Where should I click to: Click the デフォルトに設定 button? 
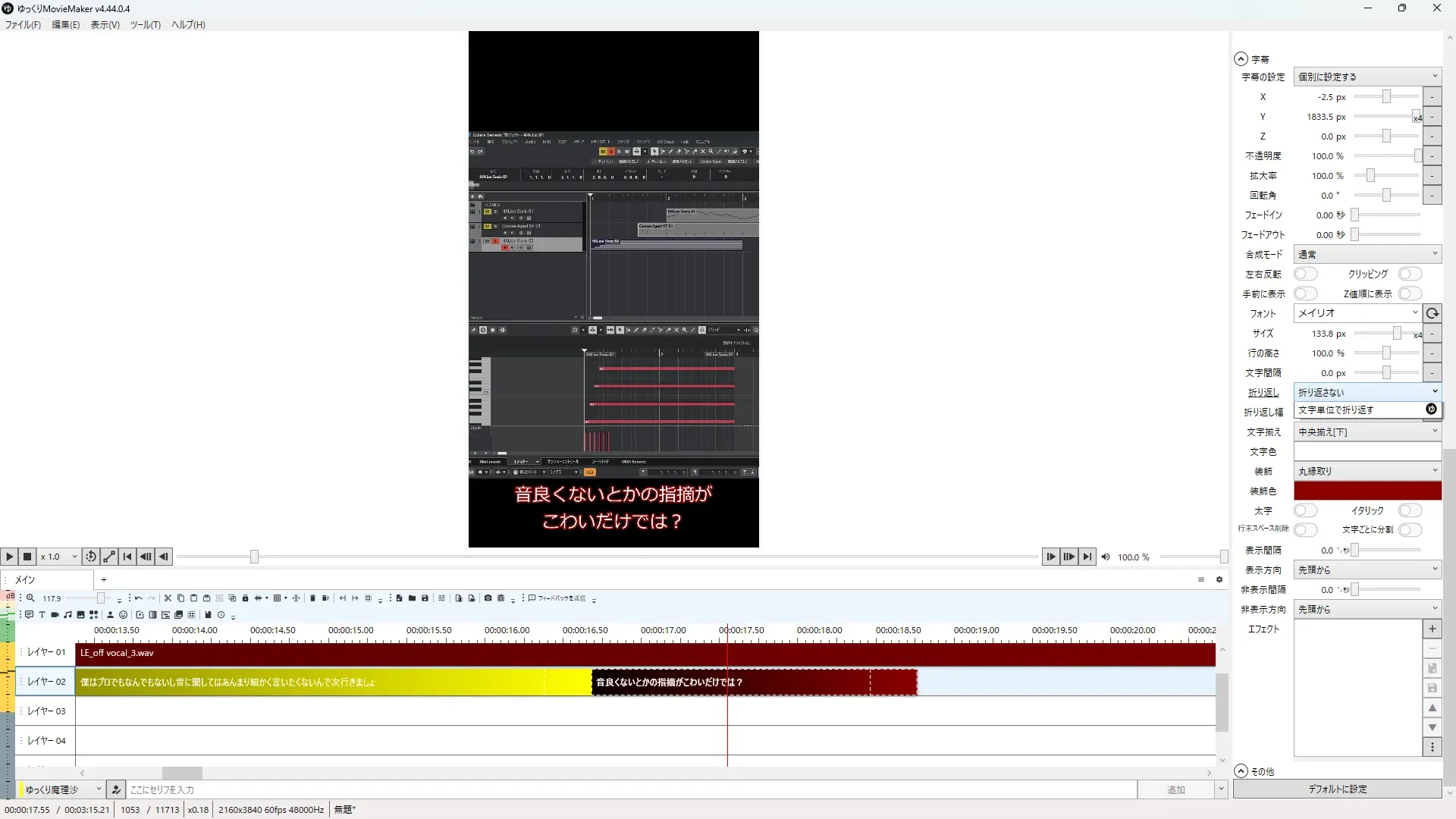point(1337,789)
